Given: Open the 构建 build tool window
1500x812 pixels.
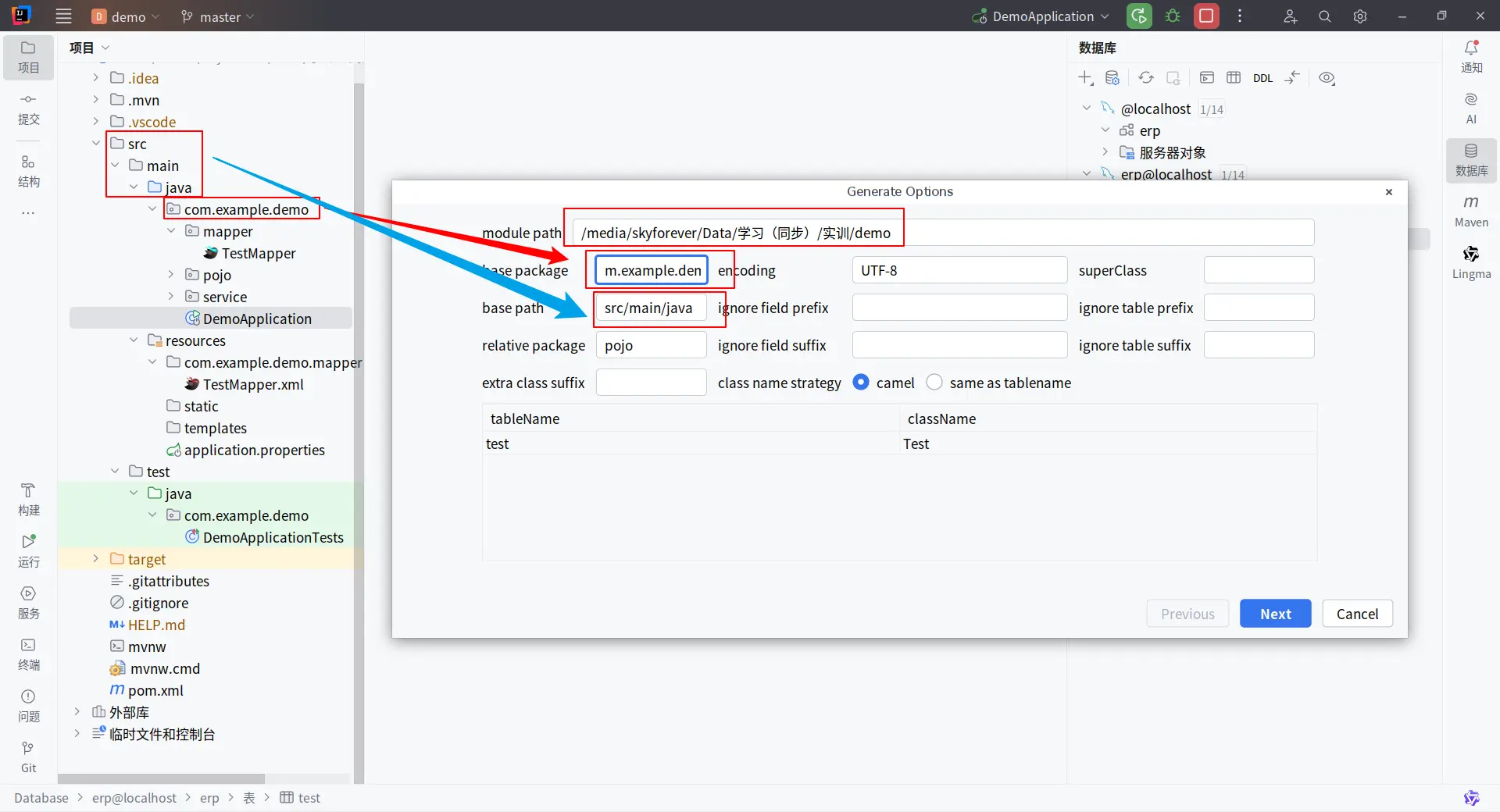Looking at the screenshot, I should click(28, 500).
